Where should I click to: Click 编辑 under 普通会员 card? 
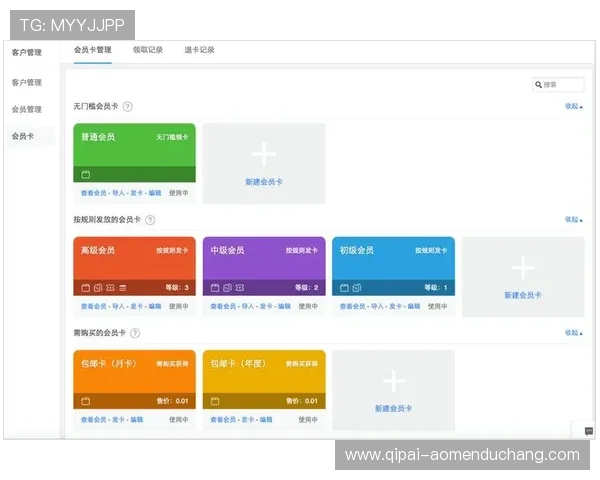click(155, 193)
